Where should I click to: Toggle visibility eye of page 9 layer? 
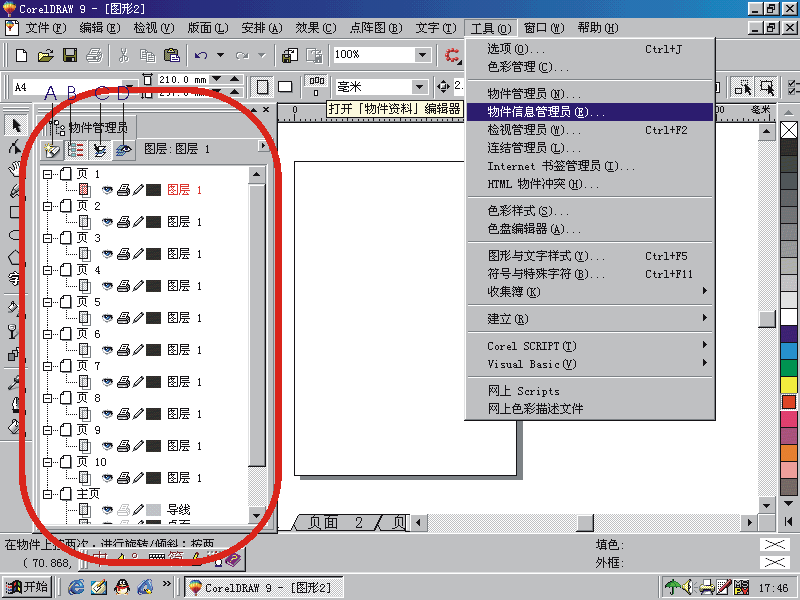point(107,446)
